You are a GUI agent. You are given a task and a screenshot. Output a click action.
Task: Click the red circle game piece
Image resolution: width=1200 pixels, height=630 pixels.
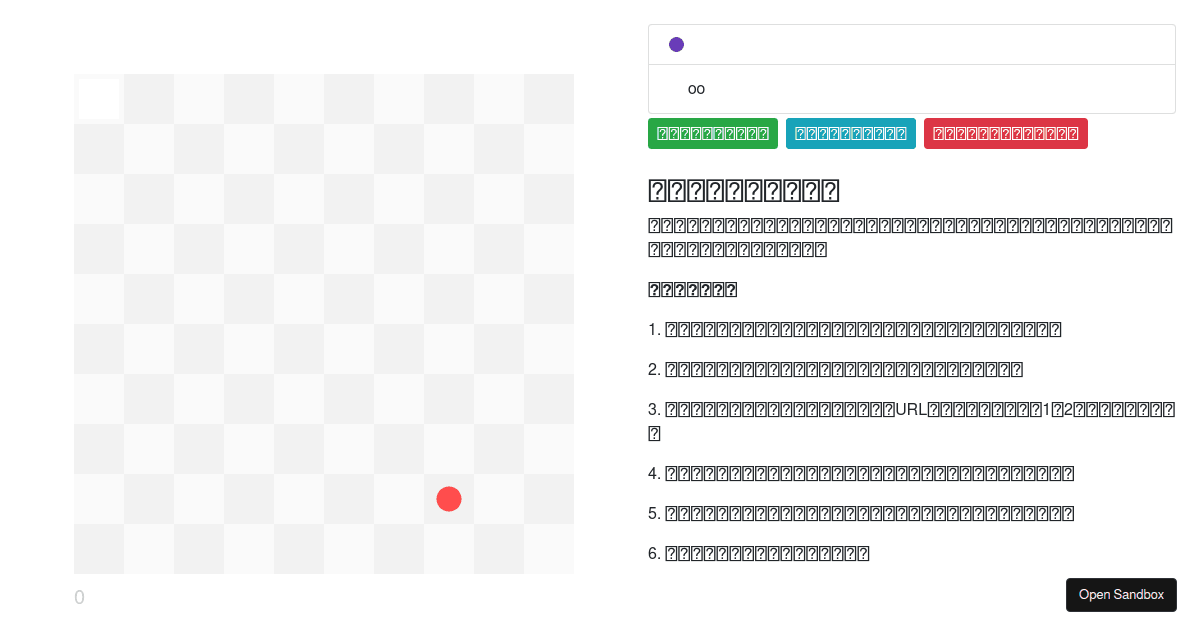(448, 498)
